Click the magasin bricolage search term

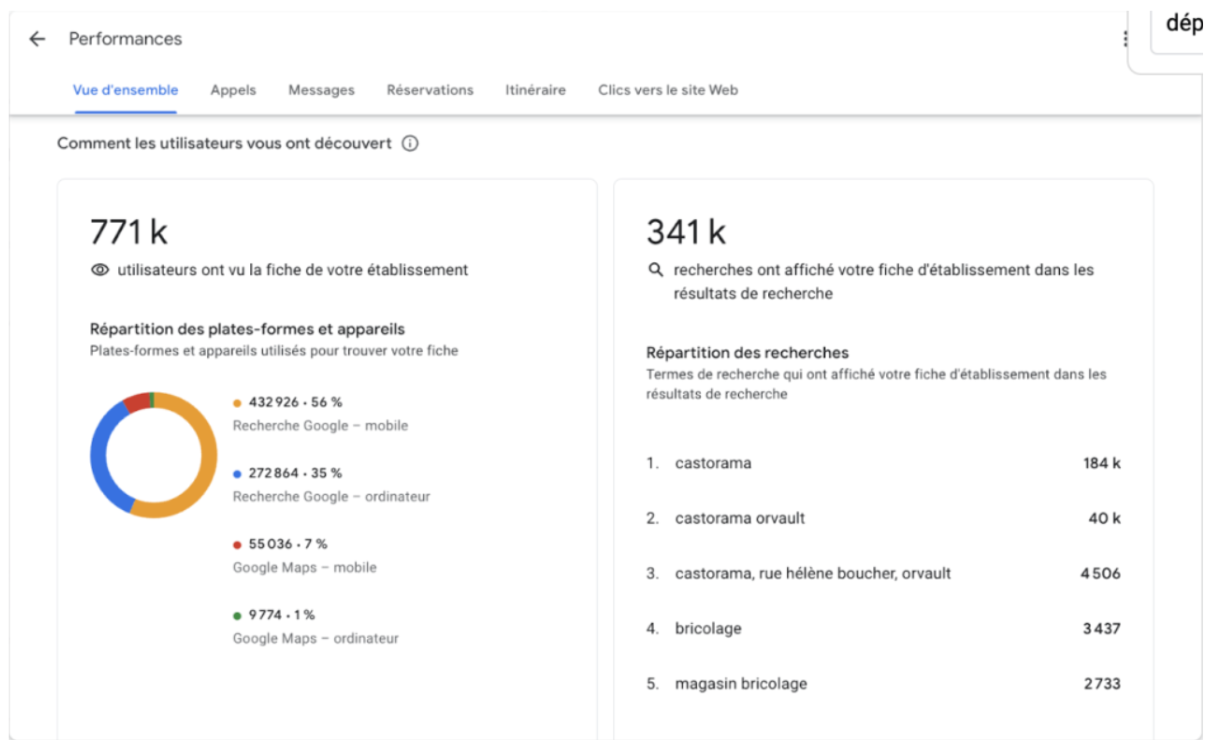[740, 684]
